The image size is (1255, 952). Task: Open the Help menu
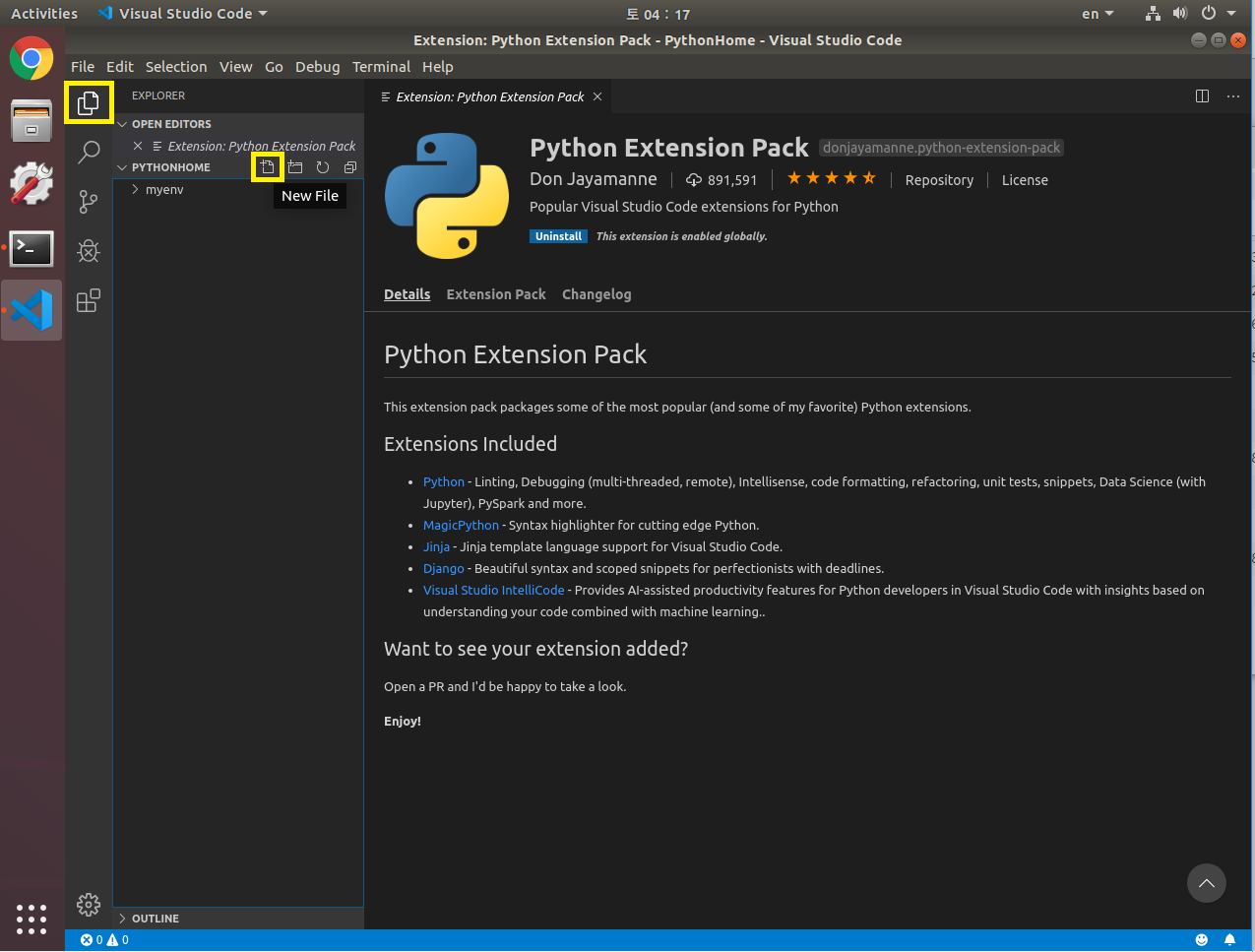click(438, 67)
